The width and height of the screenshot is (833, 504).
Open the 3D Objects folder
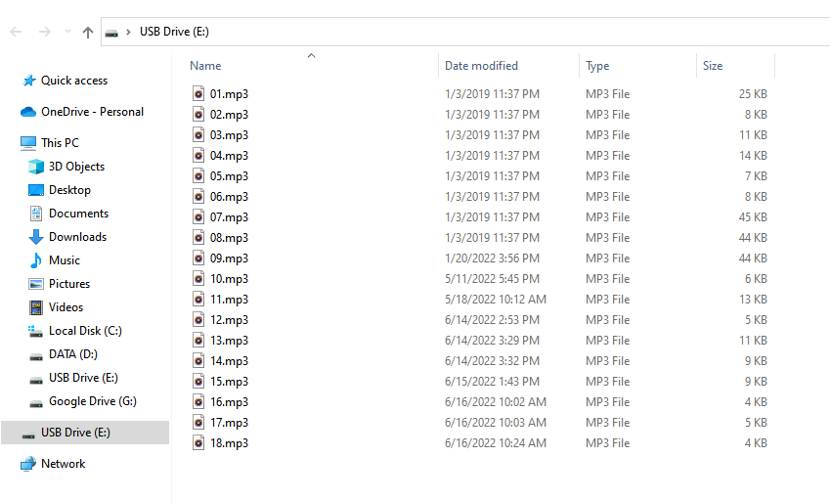pyautogui.click(x=76, y=167)
